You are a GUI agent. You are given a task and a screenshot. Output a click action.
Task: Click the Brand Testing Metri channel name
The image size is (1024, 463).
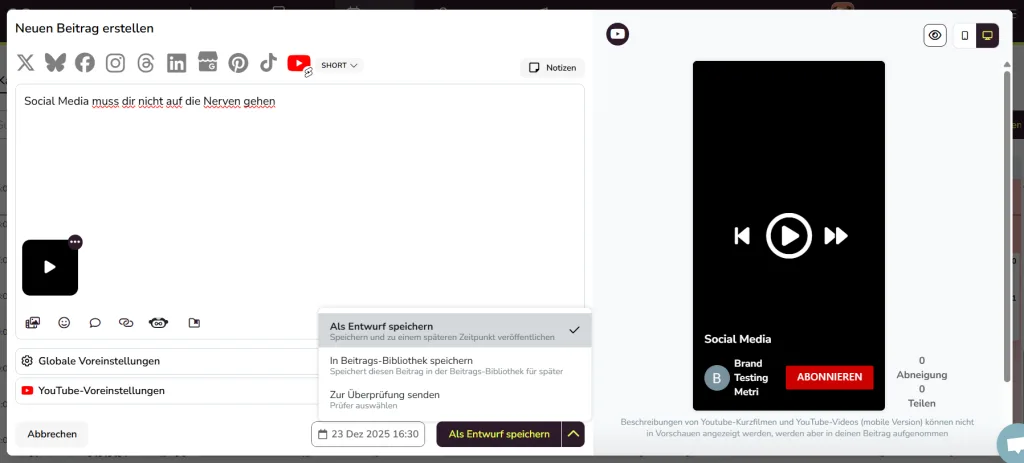(751, 377)
